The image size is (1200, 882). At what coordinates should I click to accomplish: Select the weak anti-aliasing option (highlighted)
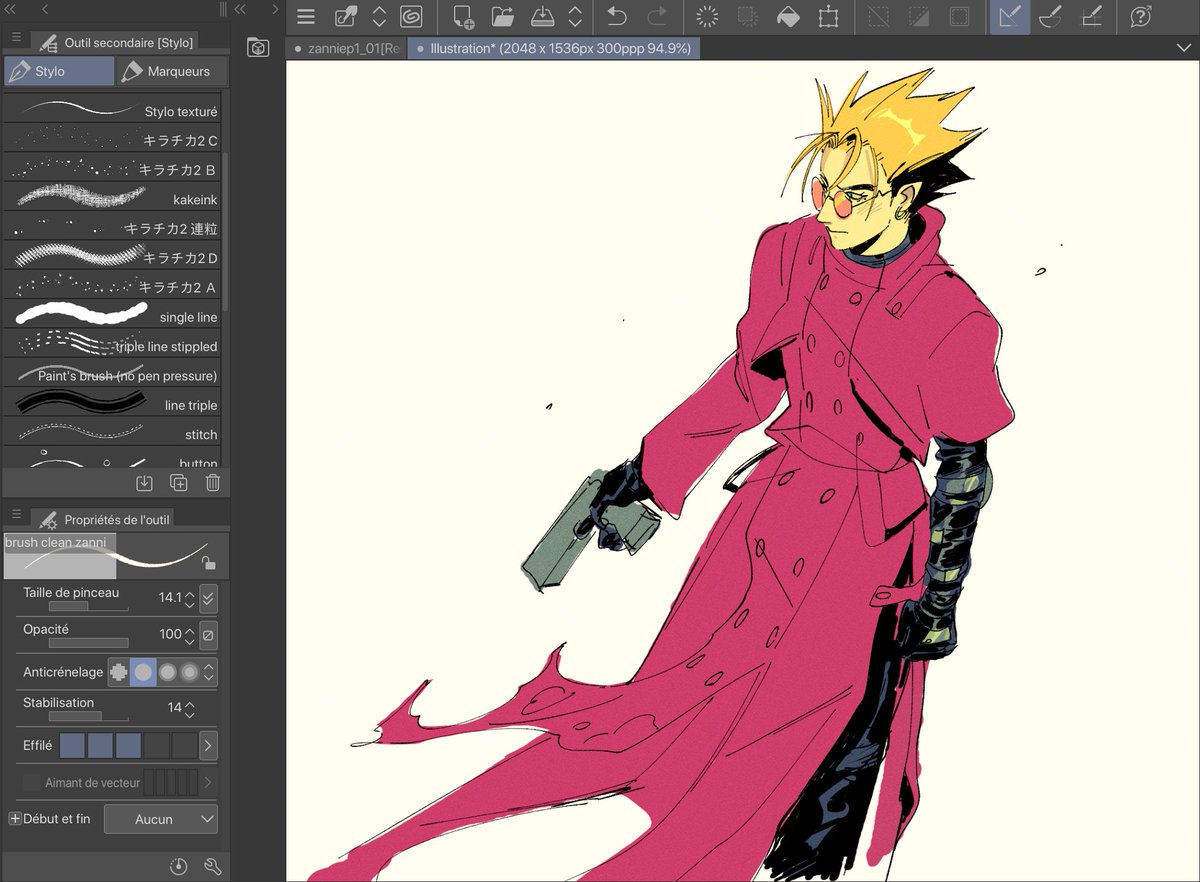point(143,672)
